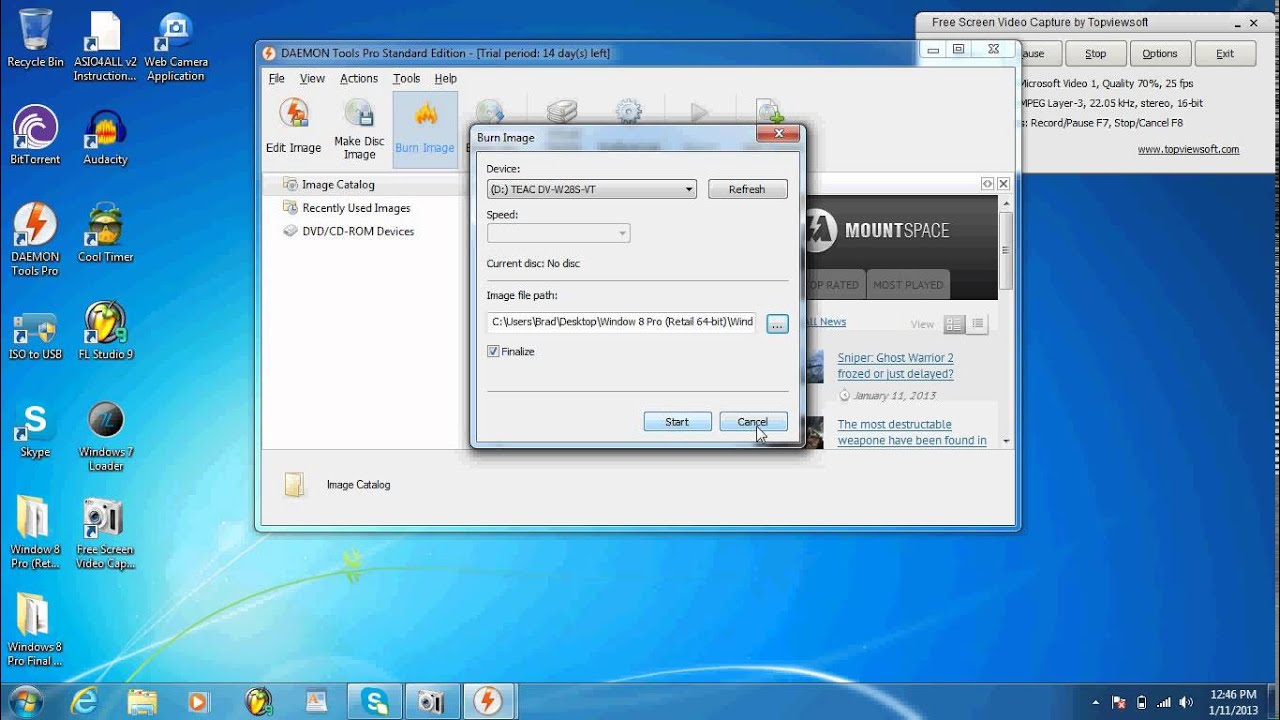This screenshot has width=1280, height=720.
Task: Click the gear Preferences toolbar icon
Action: 628,112
